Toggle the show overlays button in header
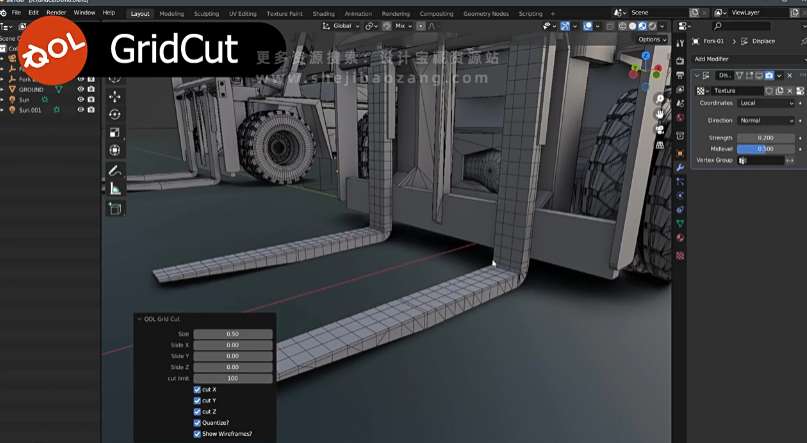The image size is (807, 443). pyautogui.click(x=588, y=26)
